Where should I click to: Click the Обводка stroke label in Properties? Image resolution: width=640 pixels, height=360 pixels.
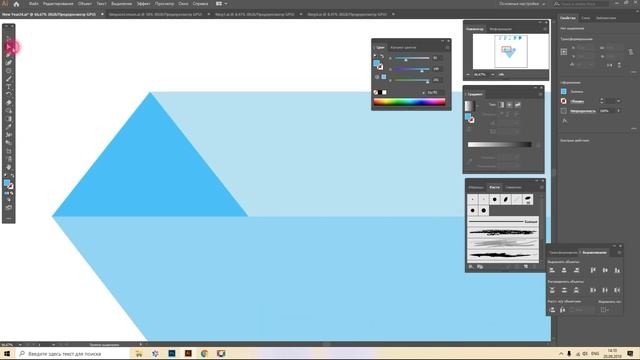[x=577, y=101]
